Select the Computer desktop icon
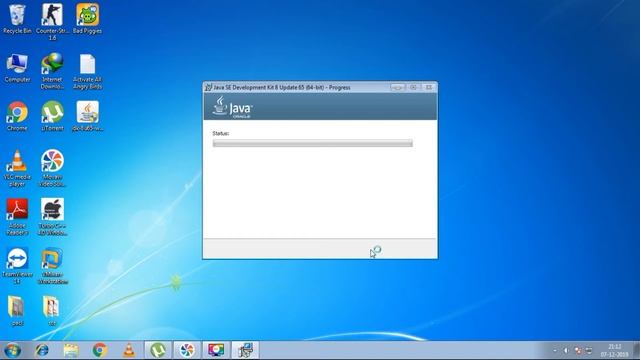The width and height of the screenshot is (640, 360). point(17,68)
